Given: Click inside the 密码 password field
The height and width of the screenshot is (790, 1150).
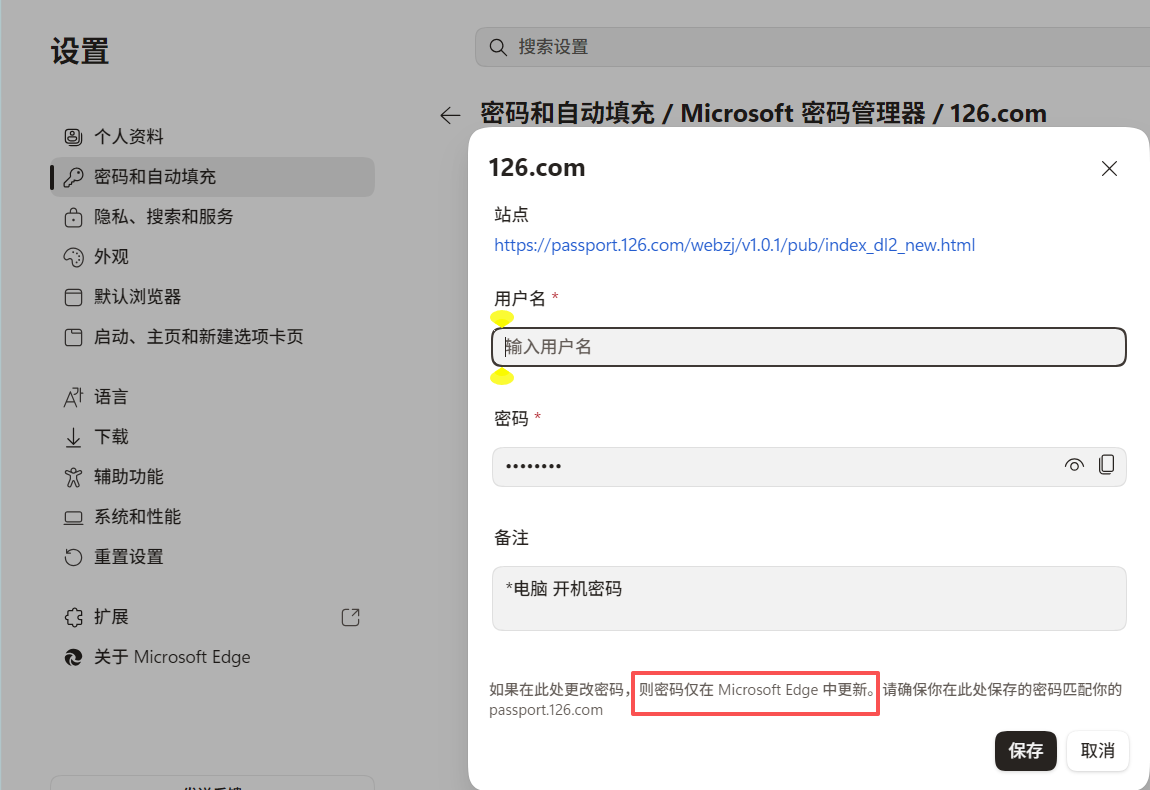Looking at the screenshot, I should 809,467.
